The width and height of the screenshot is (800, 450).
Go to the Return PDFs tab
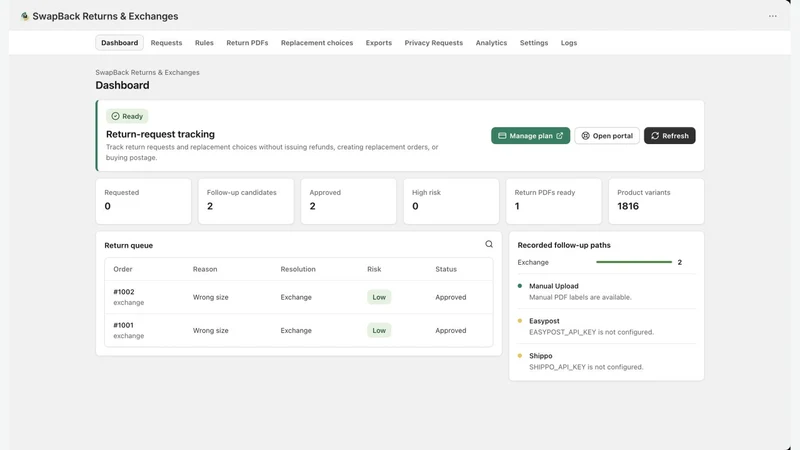point(247,43)
